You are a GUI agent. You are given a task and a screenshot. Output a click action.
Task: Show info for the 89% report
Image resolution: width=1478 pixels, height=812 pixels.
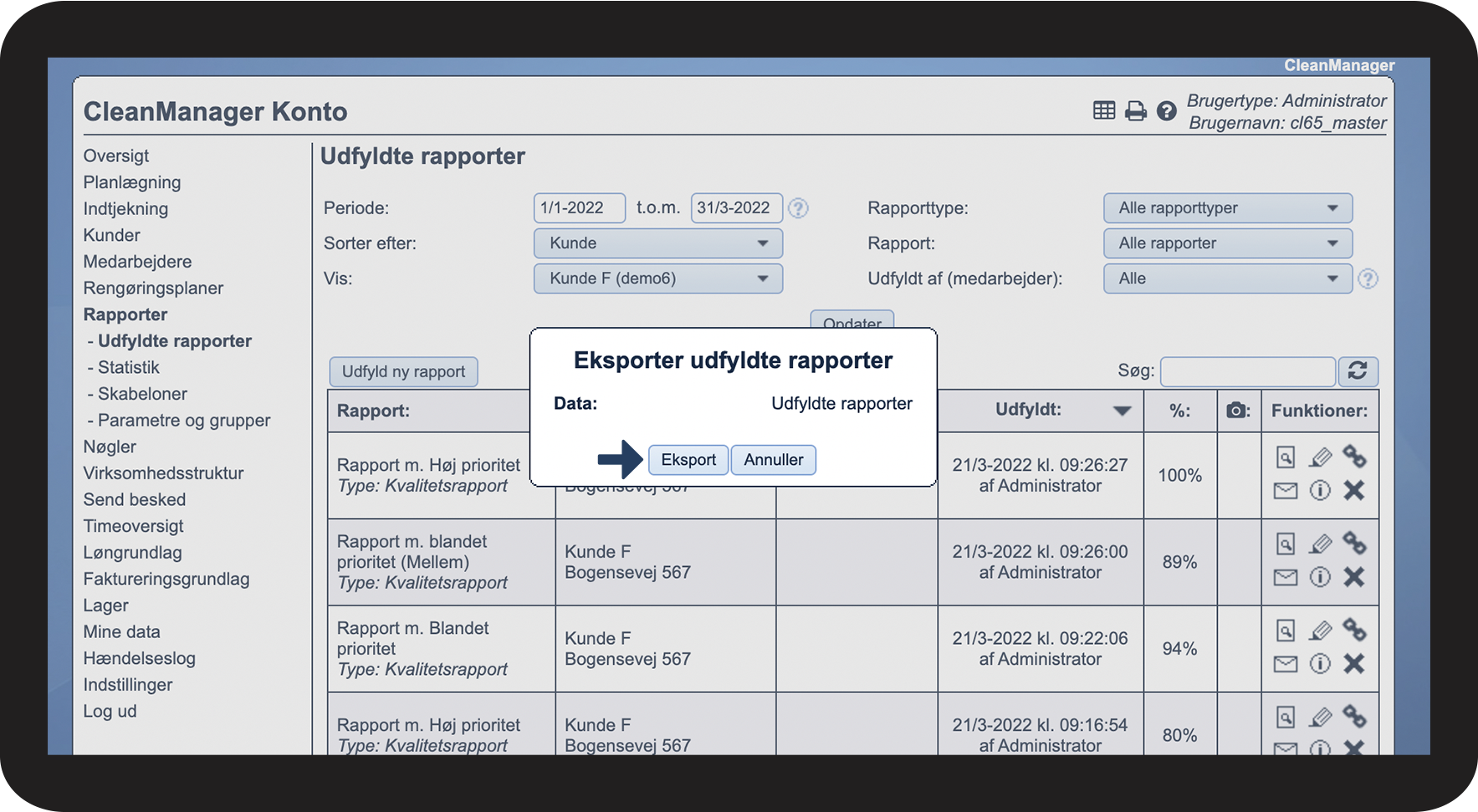tap(1320, 577)
